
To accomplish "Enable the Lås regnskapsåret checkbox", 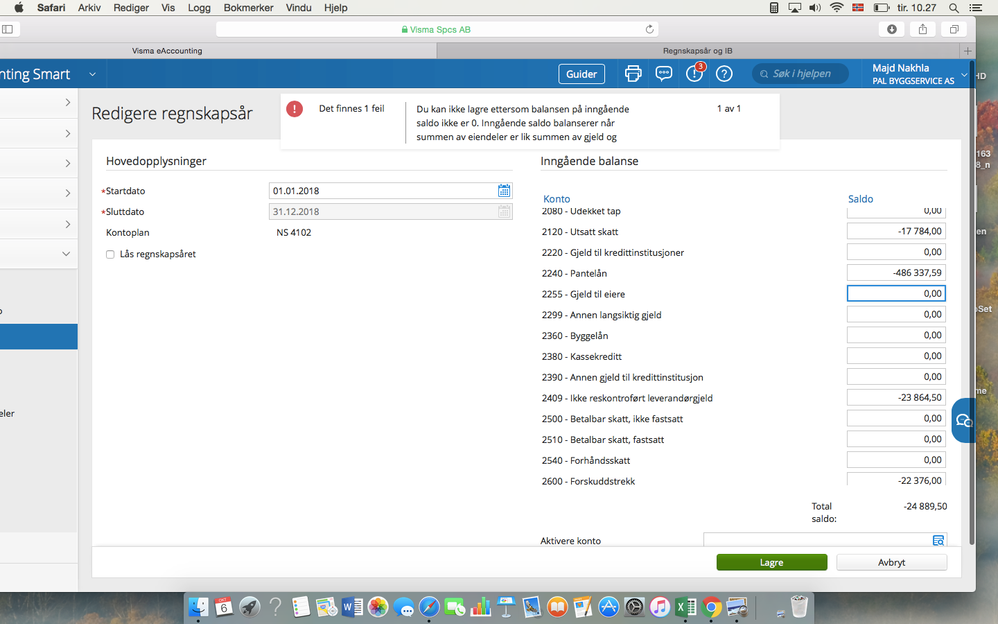I will (x=110, y=254).
